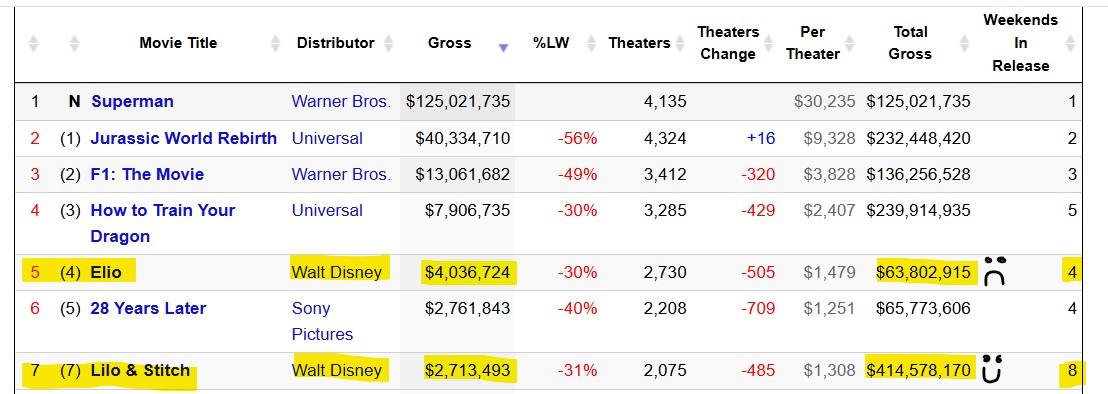Click sort arrows beside Per Theater

coord(849,44)
